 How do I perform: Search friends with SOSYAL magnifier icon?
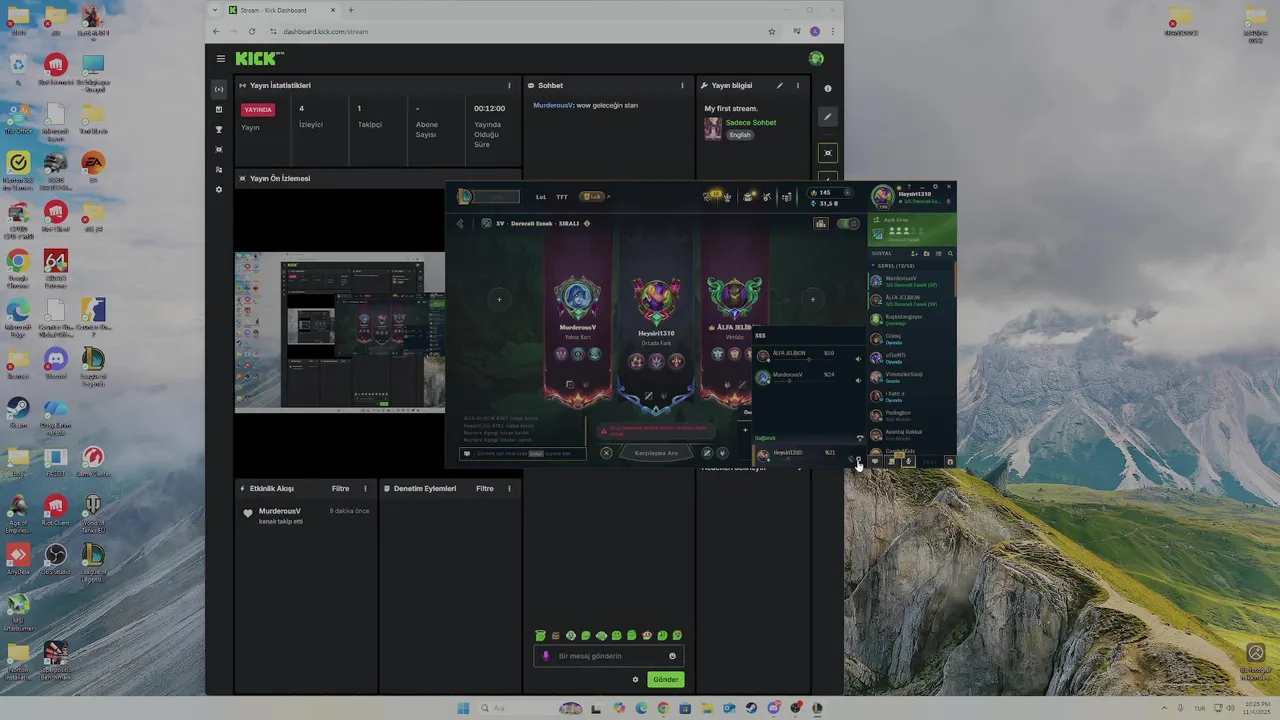tap(950, 254)
